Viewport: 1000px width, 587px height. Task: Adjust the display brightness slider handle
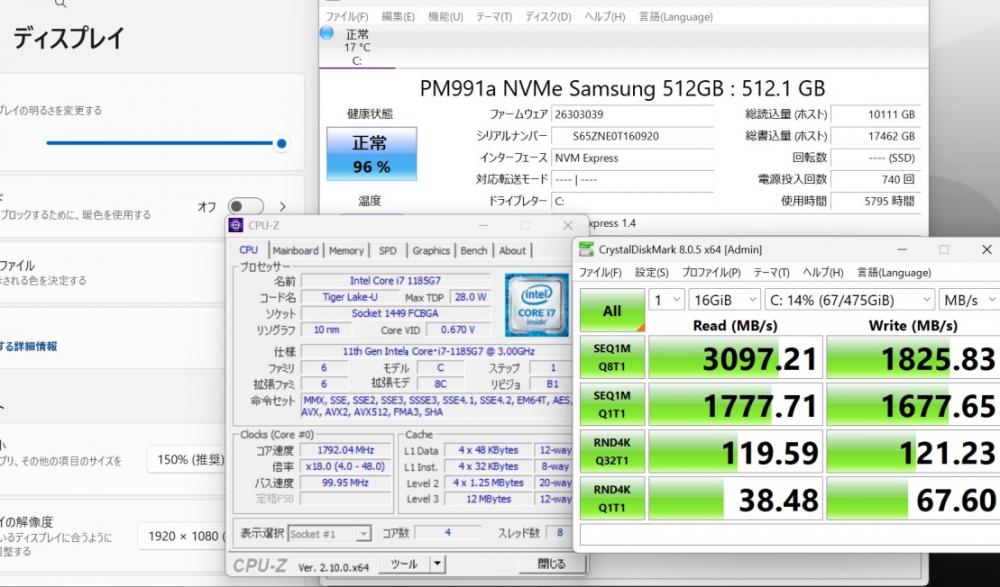[x=281, y=143]
